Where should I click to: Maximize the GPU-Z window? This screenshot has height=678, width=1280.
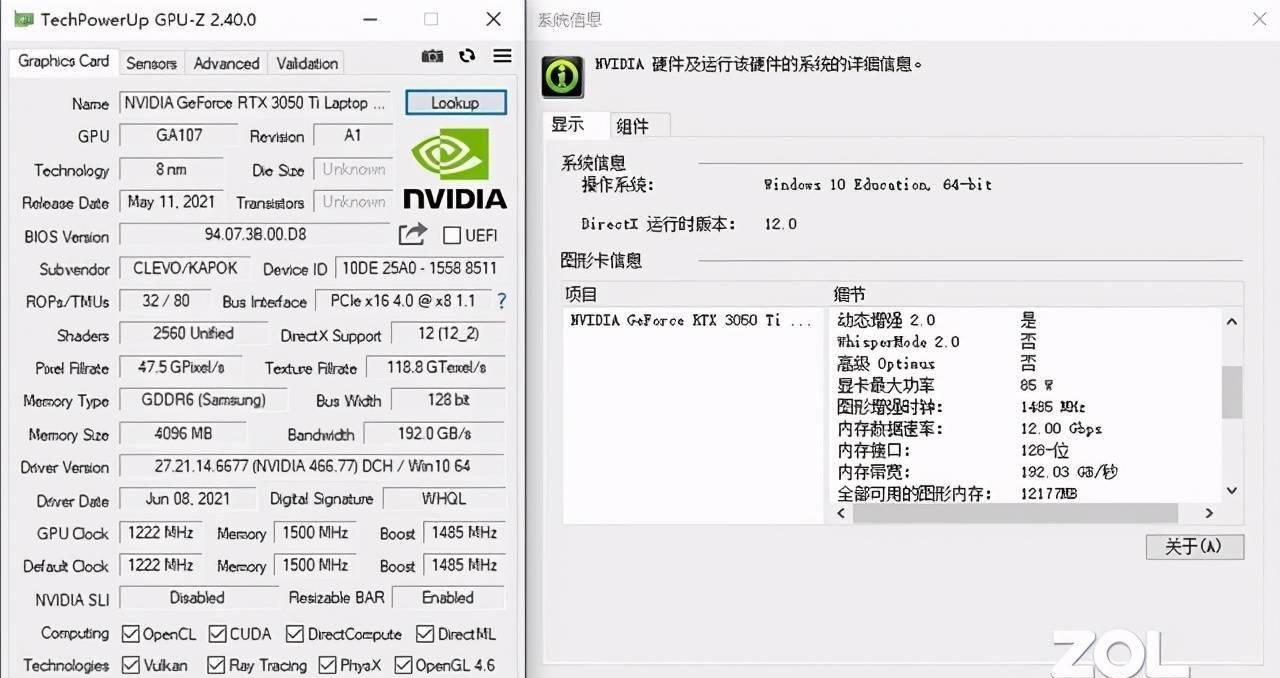(x=431, y=19)
